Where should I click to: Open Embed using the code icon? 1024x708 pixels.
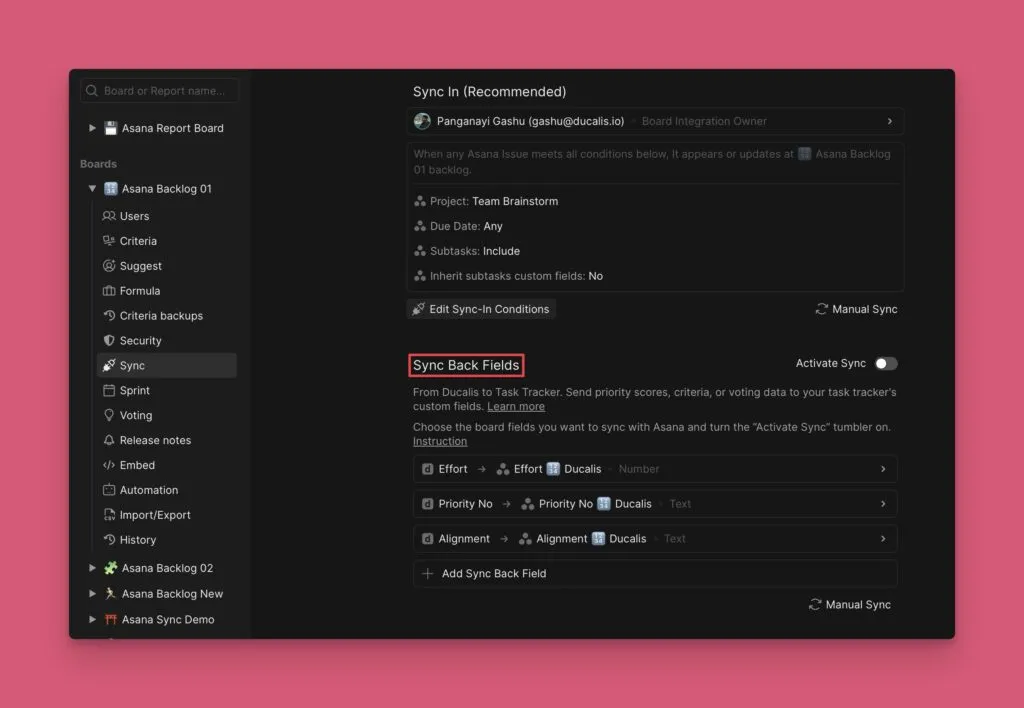110,465
